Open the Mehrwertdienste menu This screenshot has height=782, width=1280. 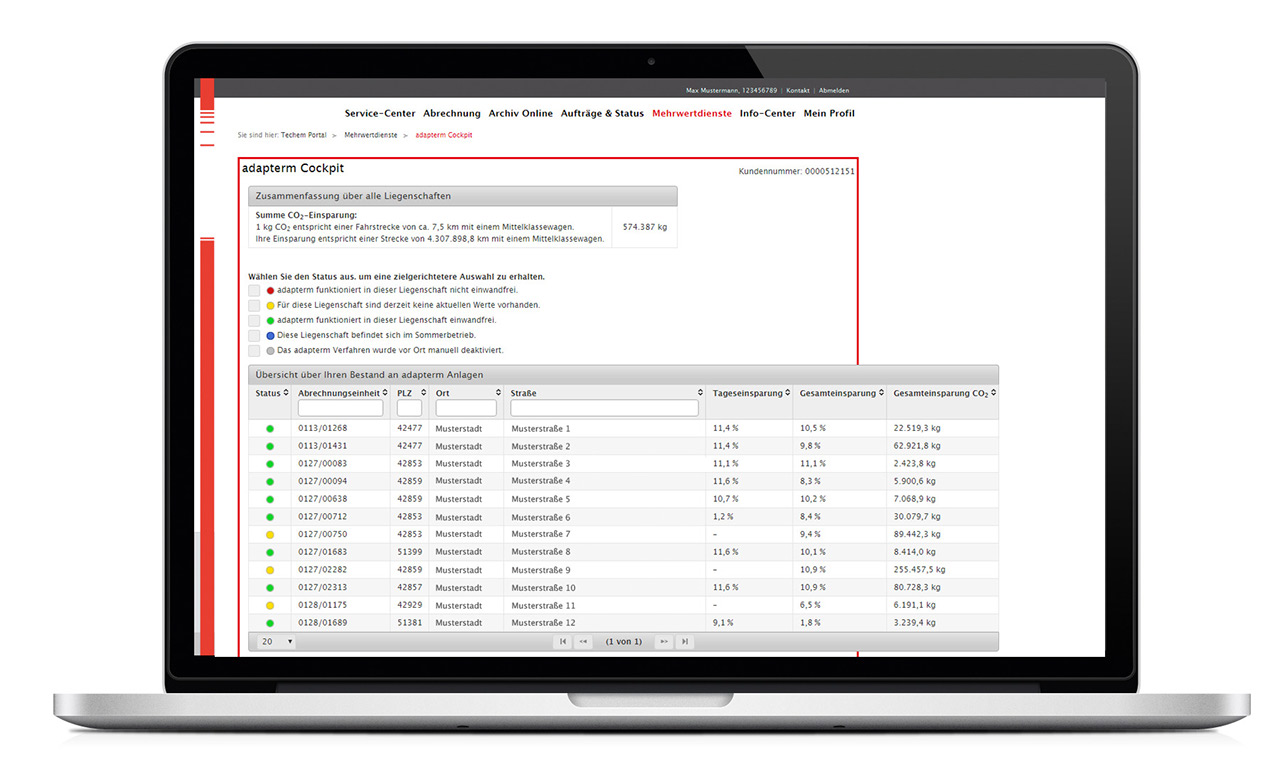click(x=692, y=114)
